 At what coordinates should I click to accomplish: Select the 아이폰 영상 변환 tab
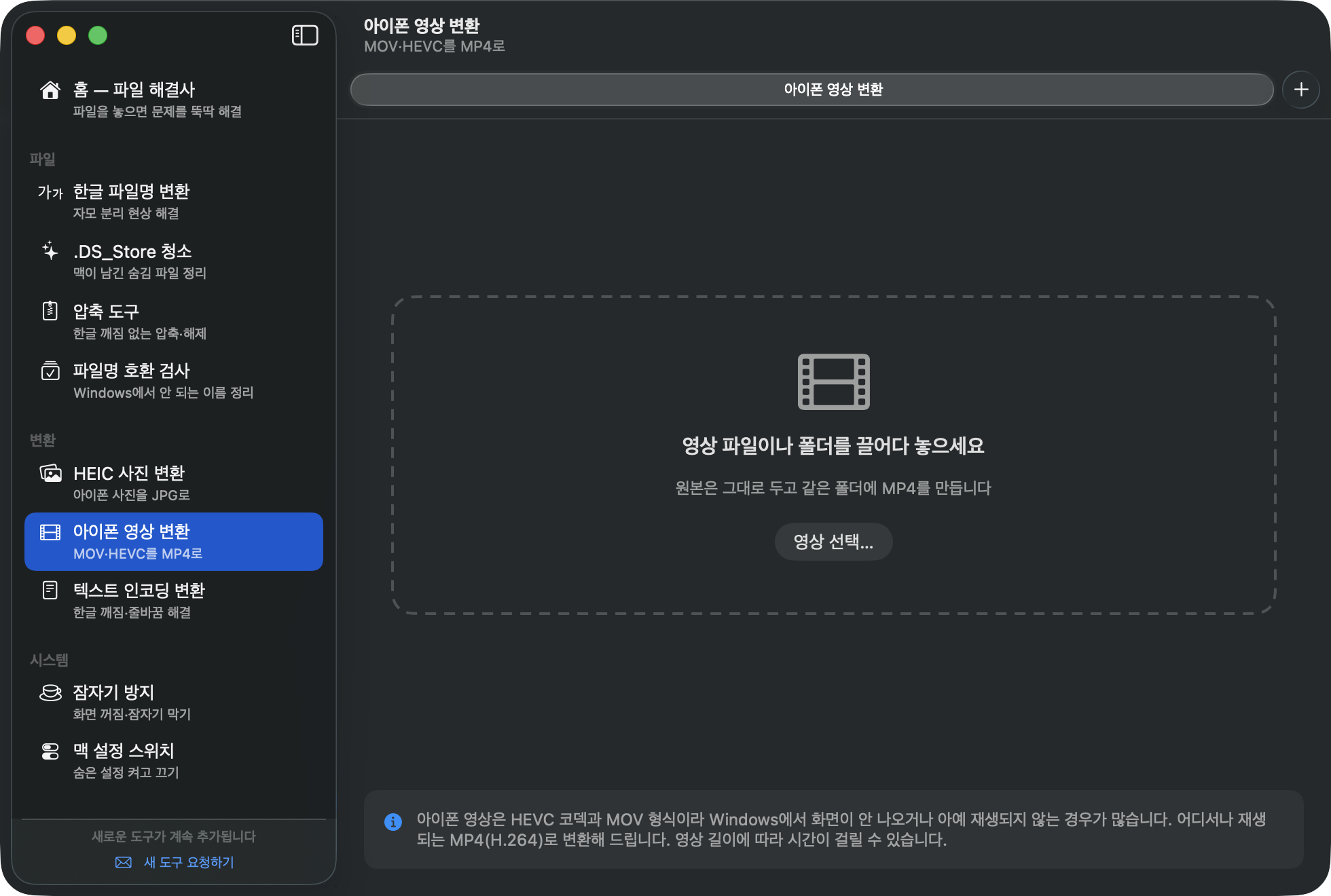tap(812, 90)
